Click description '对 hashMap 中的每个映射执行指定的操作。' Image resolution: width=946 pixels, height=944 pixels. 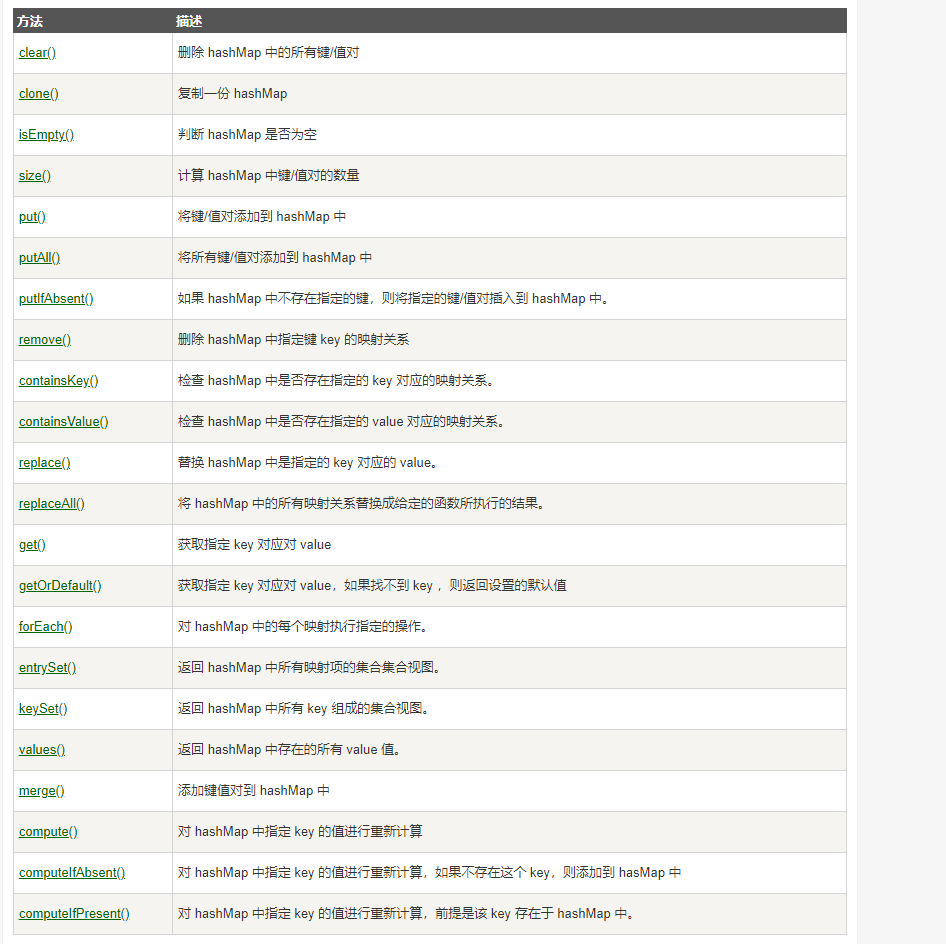point(303,627)
